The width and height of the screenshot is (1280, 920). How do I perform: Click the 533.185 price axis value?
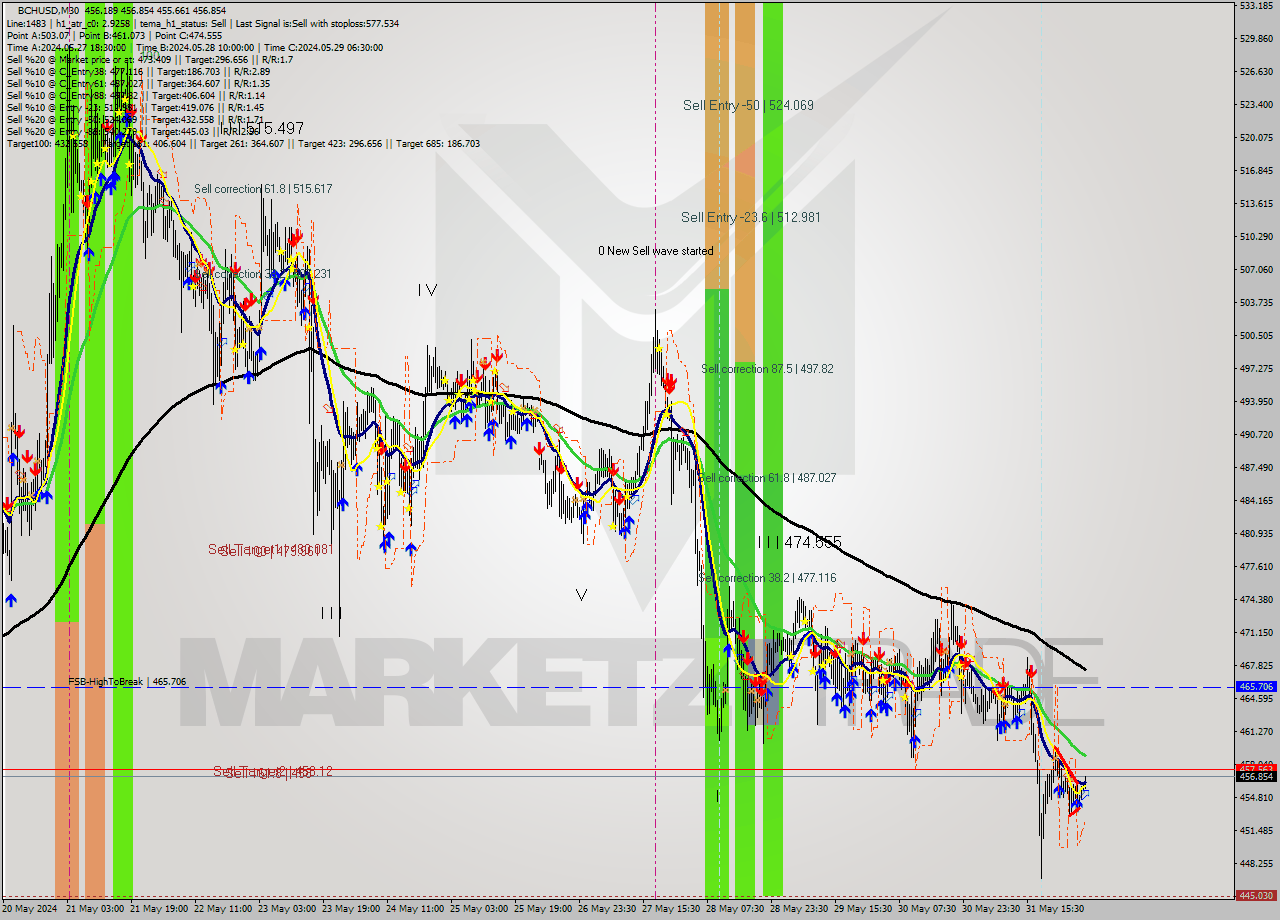(1256, 5)
